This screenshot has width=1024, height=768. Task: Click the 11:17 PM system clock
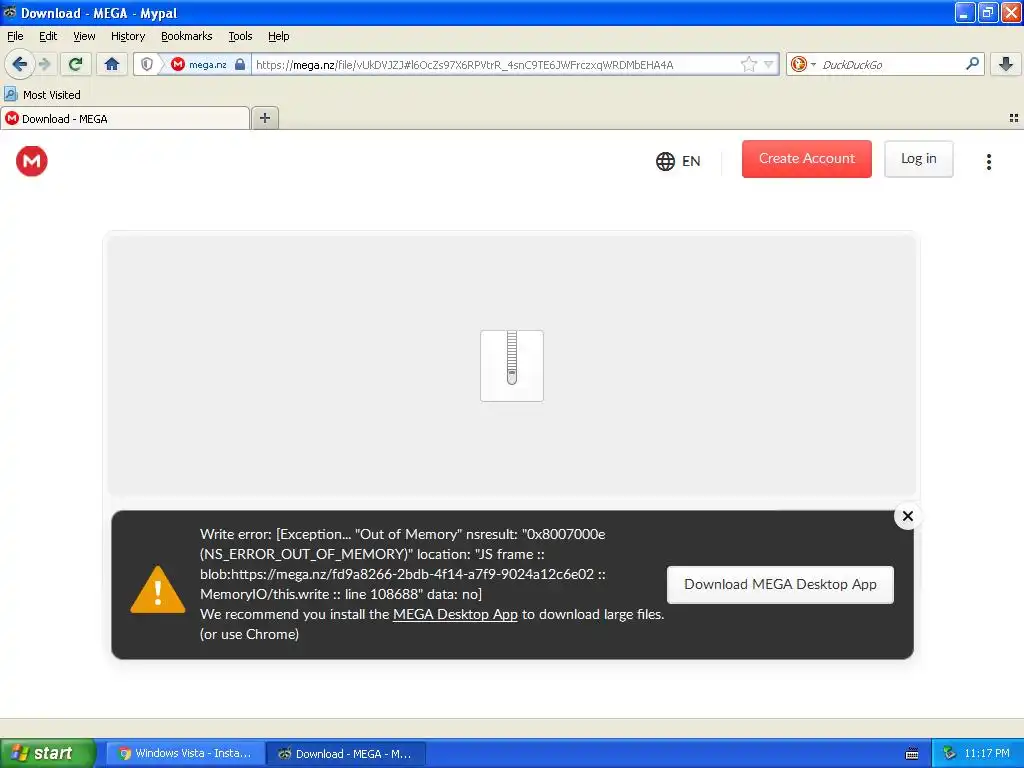point(987,754)
